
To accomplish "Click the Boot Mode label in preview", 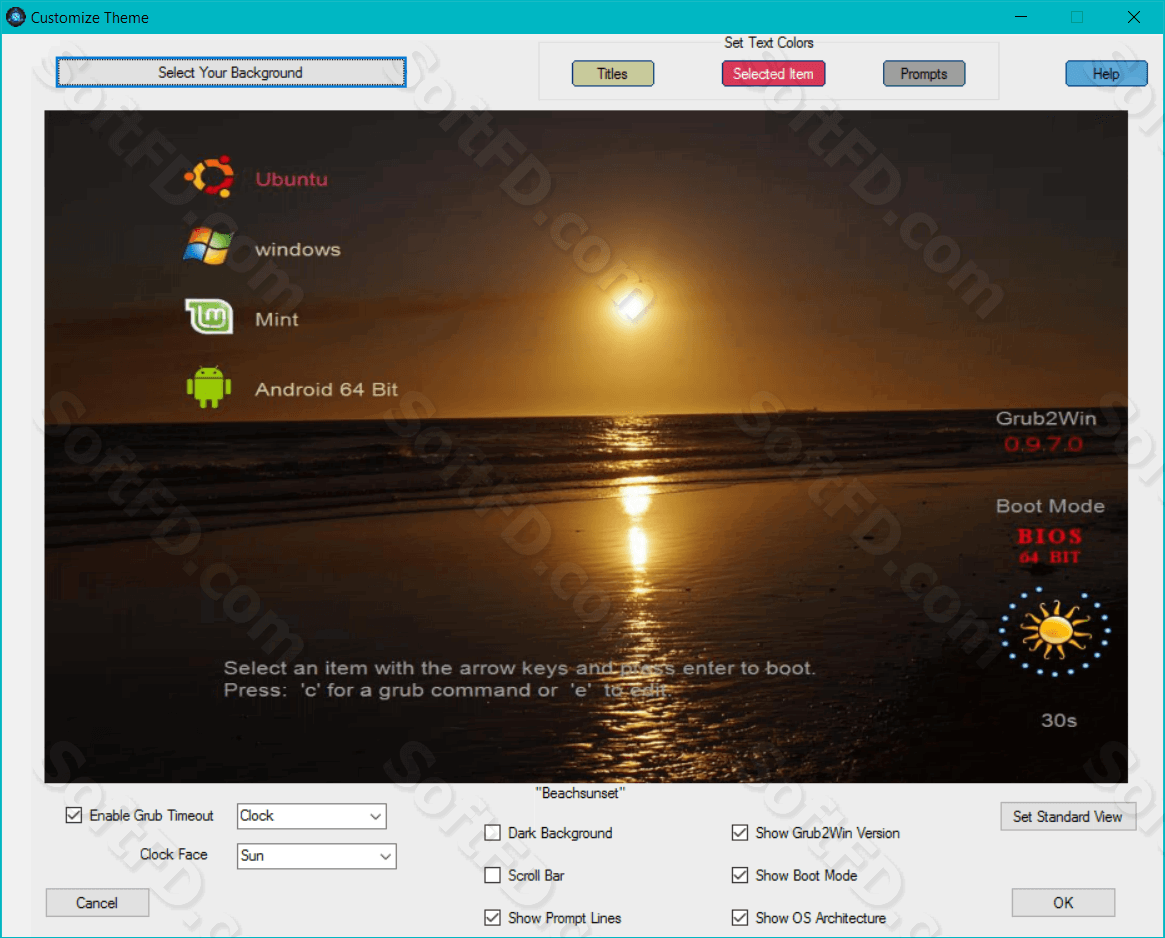I will click(1051, 506).
